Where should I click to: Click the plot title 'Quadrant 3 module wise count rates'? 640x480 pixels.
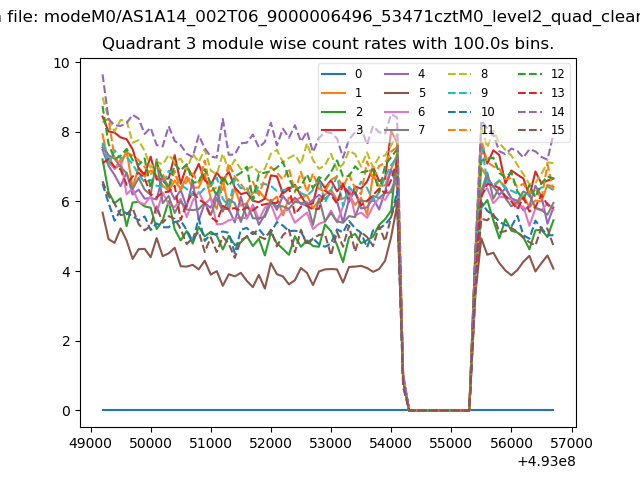[x=328, y=44]
